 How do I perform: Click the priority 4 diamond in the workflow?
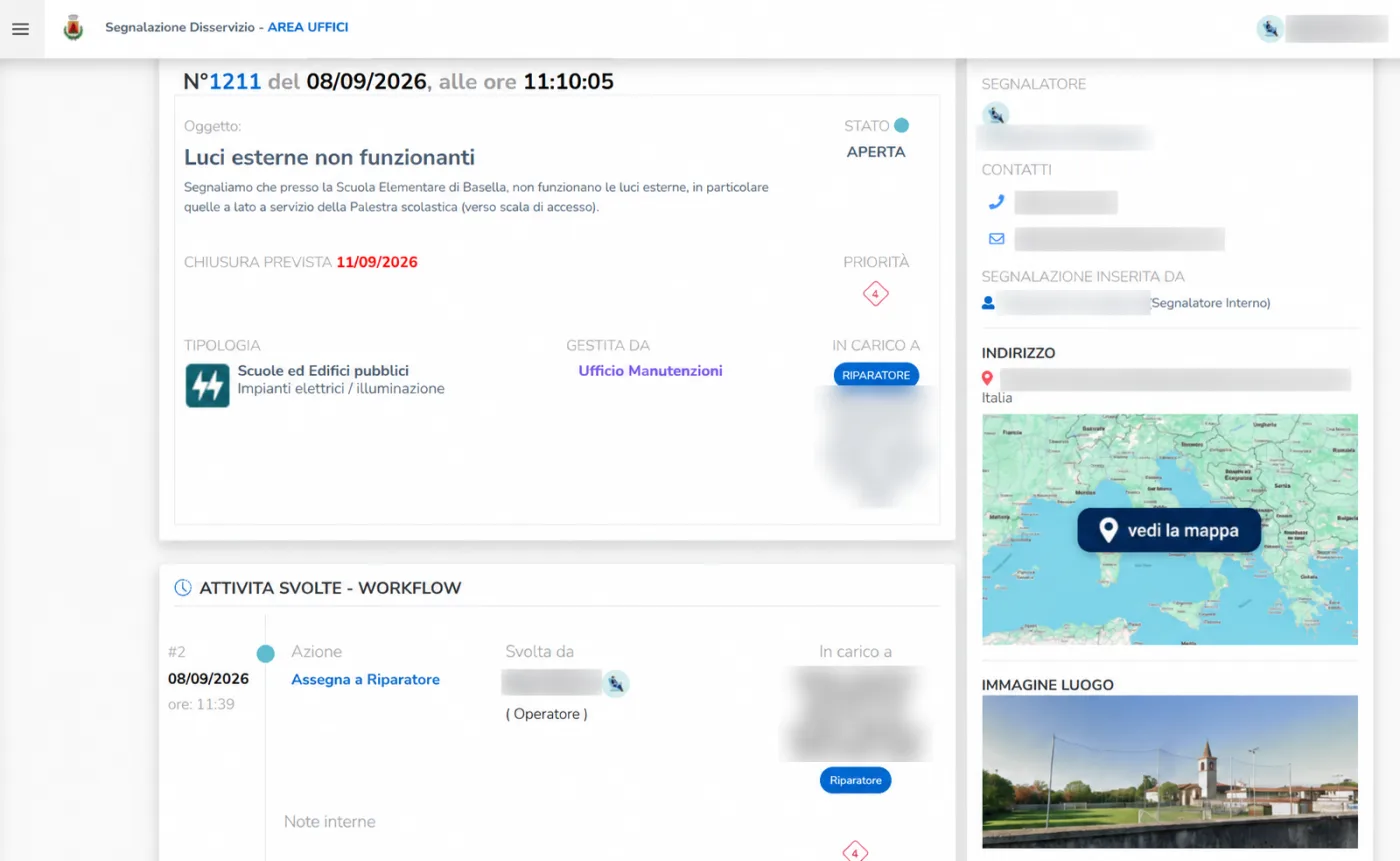[x=854, y=853]
